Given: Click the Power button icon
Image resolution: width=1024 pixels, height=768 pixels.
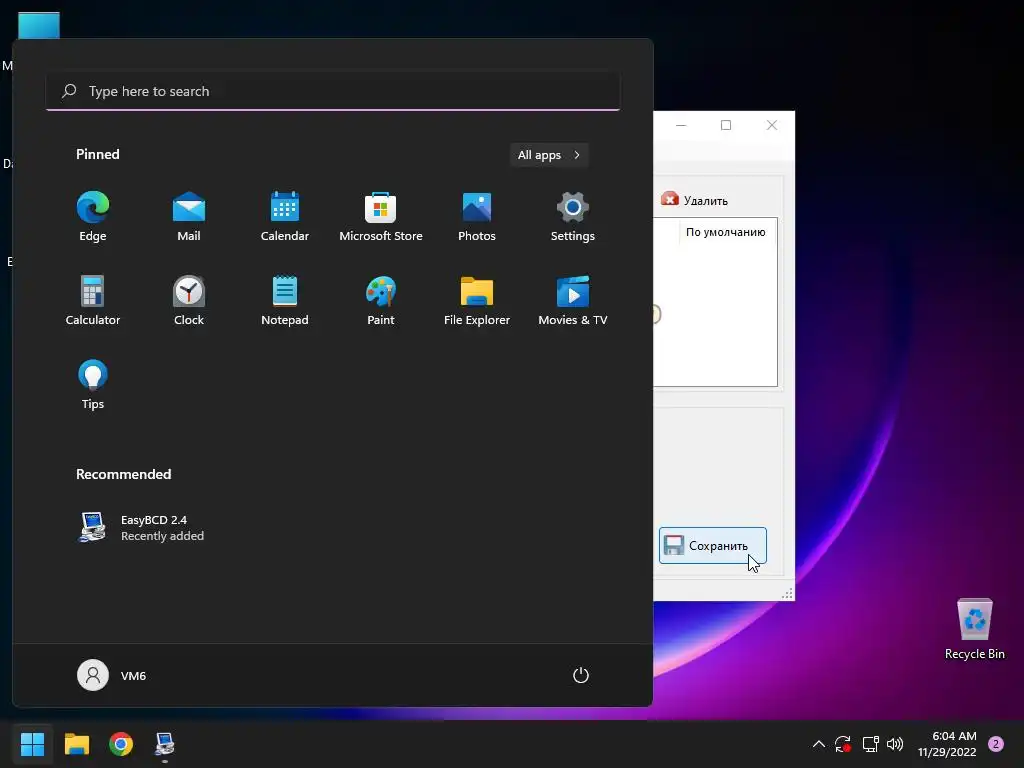Looking at the screenshot, I should (x=581, y=675).
